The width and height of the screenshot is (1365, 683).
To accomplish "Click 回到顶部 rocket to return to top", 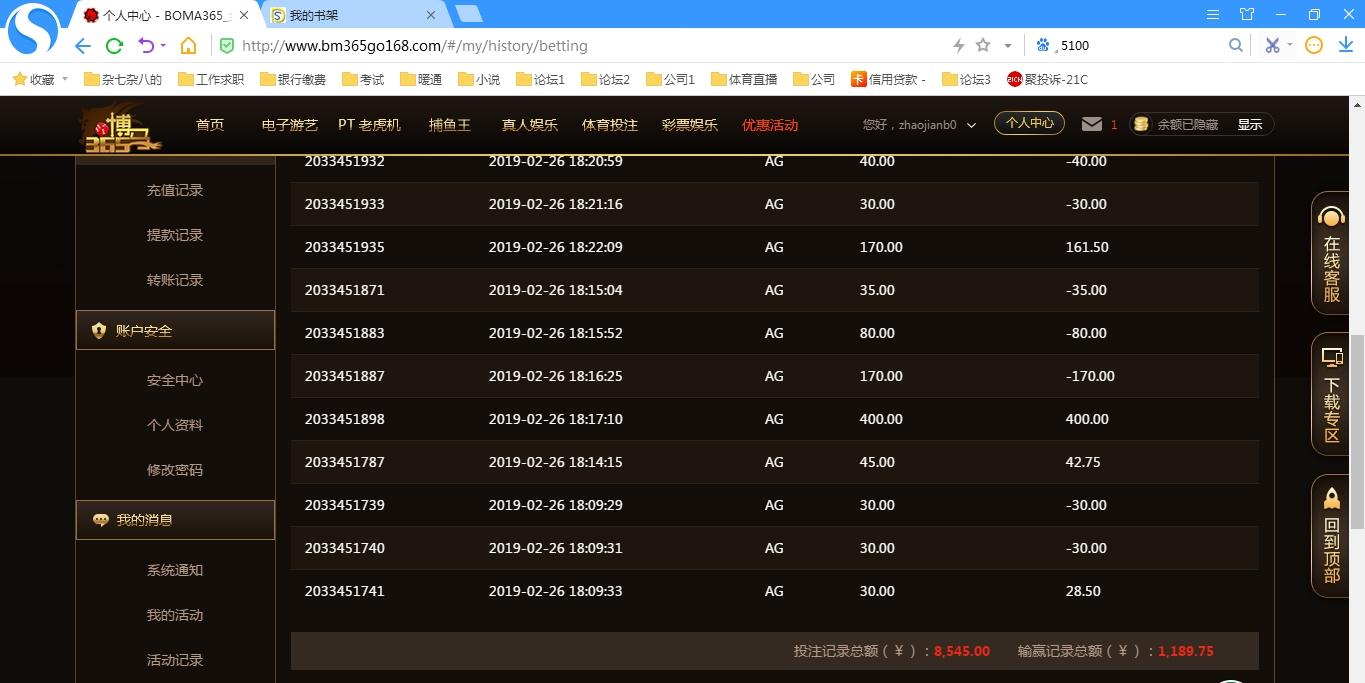I will click(1331, 536).
